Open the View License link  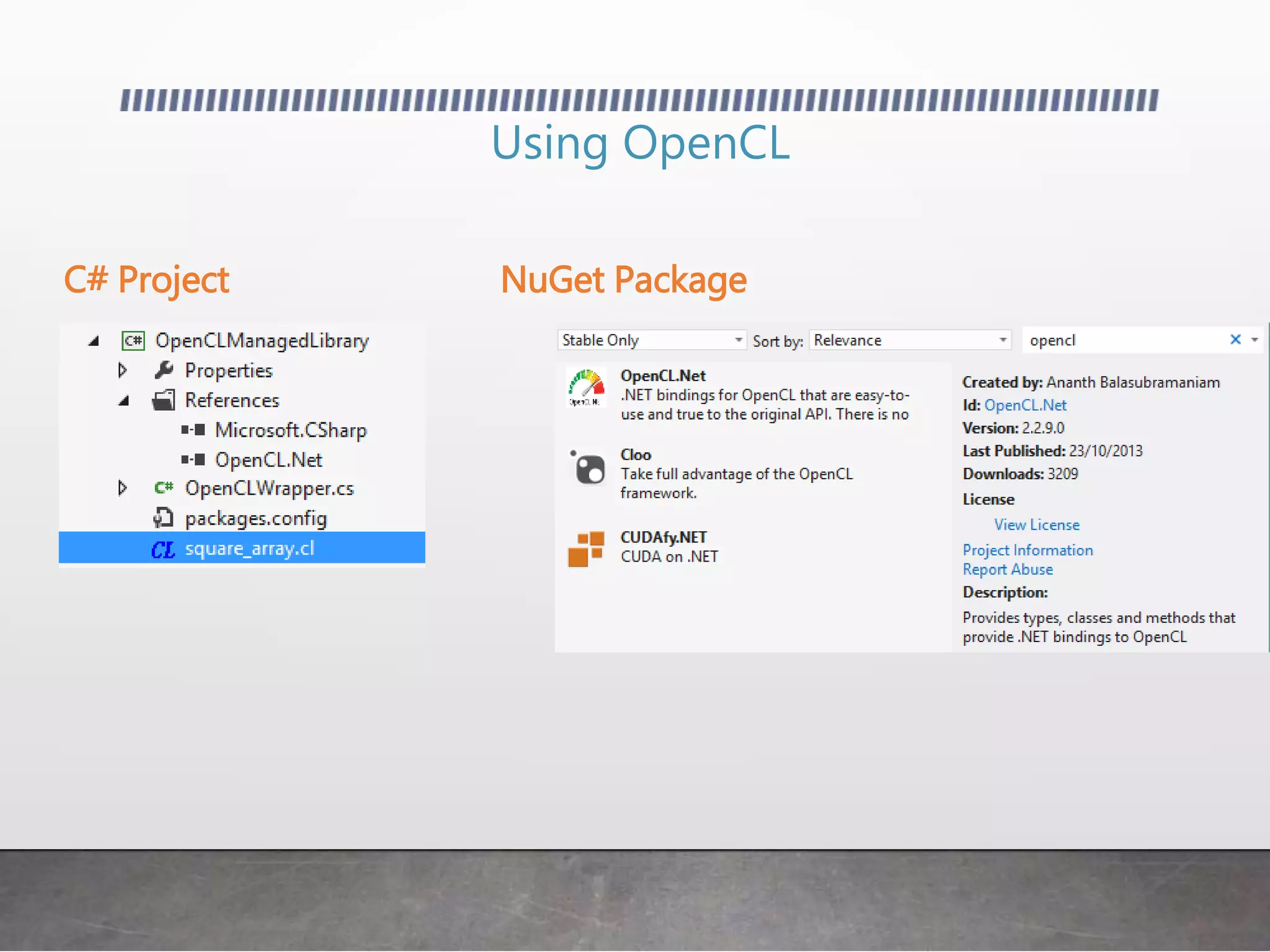tap(1037, 525)
